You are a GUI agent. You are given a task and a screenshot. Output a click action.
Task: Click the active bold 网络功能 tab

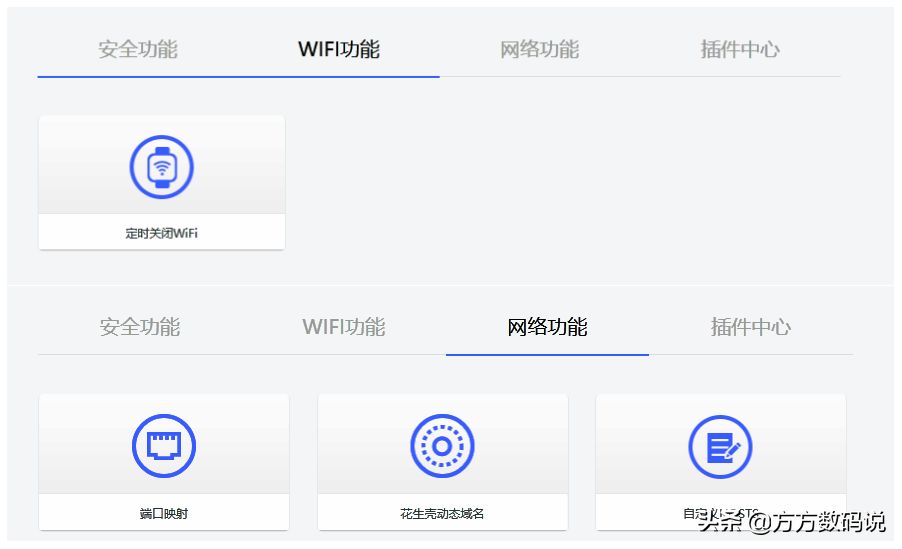547,327
